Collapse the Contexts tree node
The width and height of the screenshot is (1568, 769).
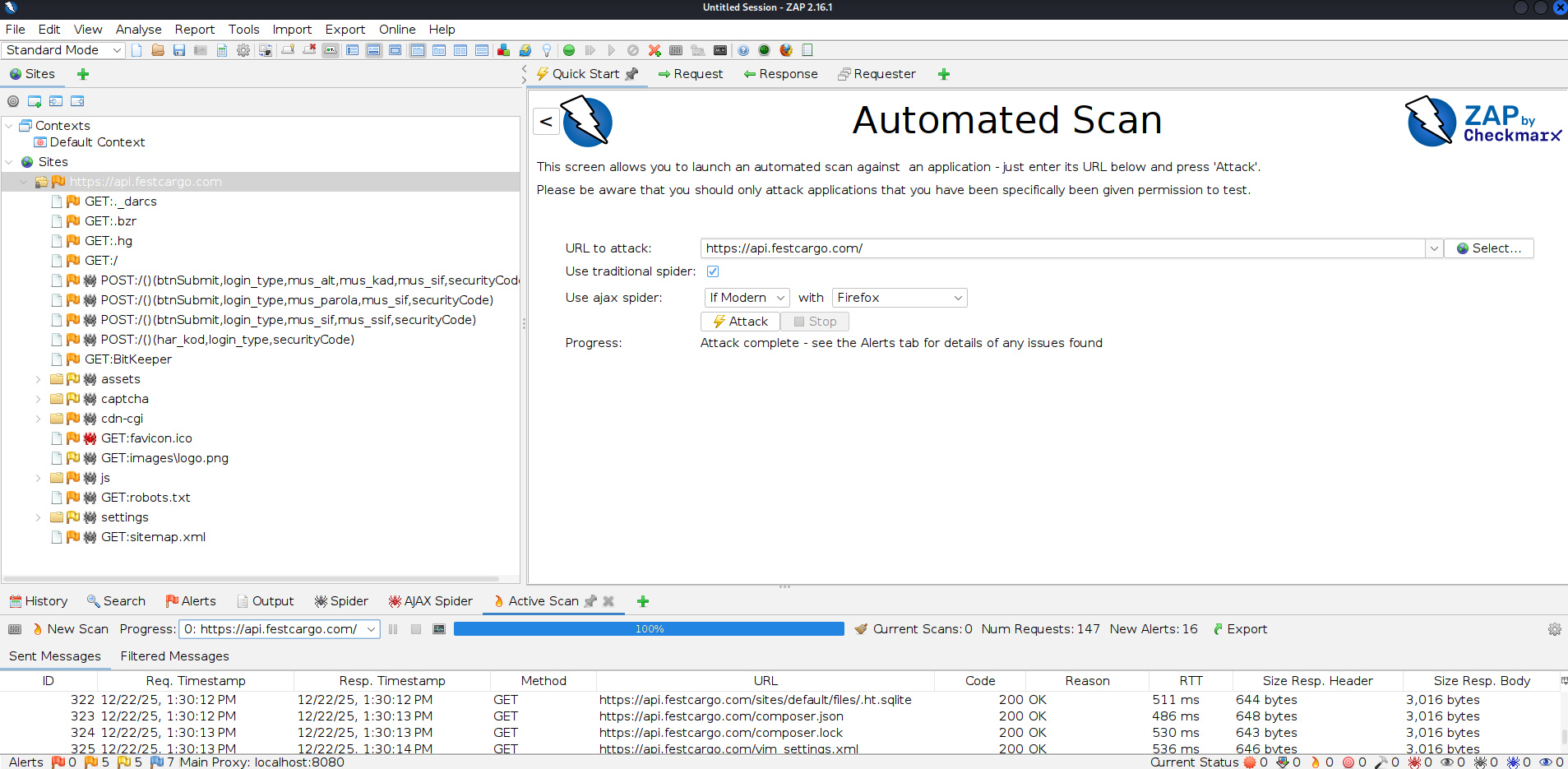pyautogui.click(x=9, y=126)
